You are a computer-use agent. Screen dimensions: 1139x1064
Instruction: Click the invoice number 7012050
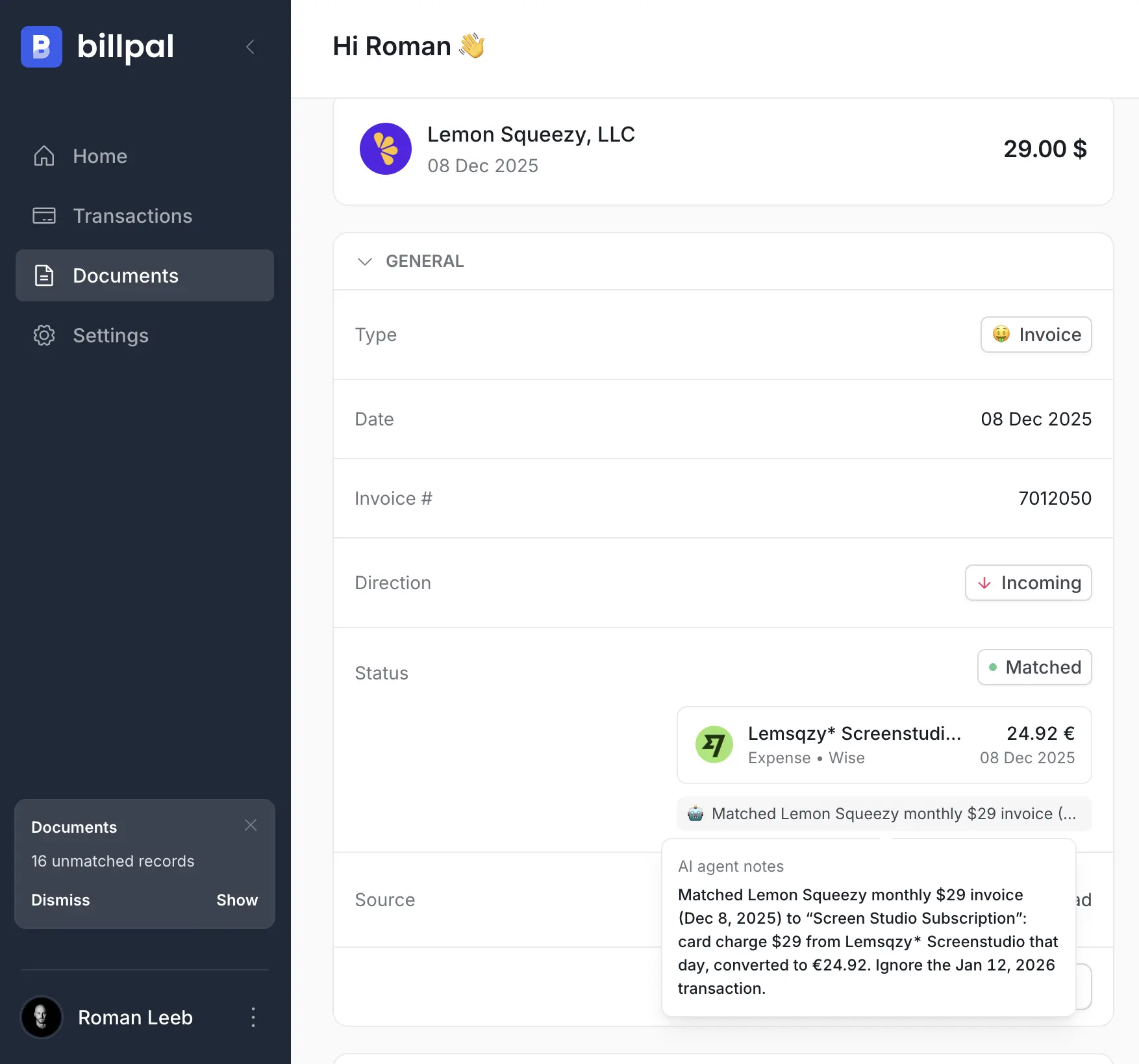click(1055, 498)
